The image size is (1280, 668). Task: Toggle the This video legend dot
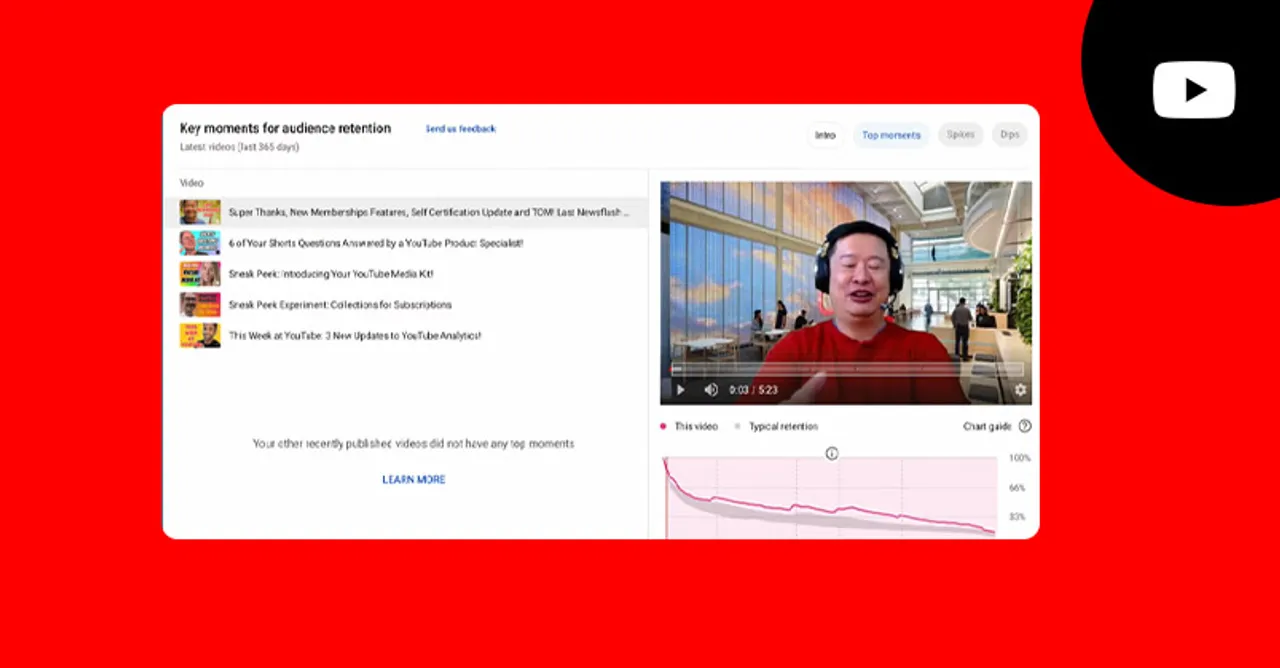pyautogui.click(x=663, y=426)
